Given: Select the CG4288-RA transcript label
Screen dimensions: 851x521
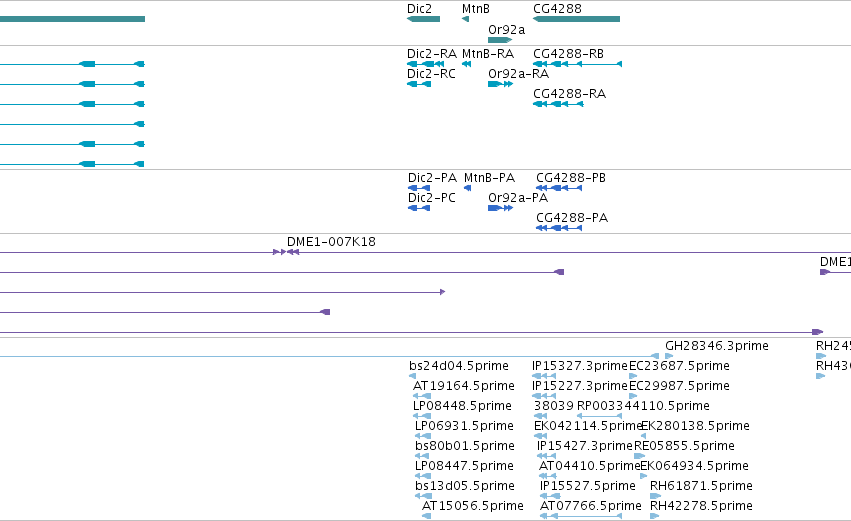Looking at the screenshot, I should 569,94.
